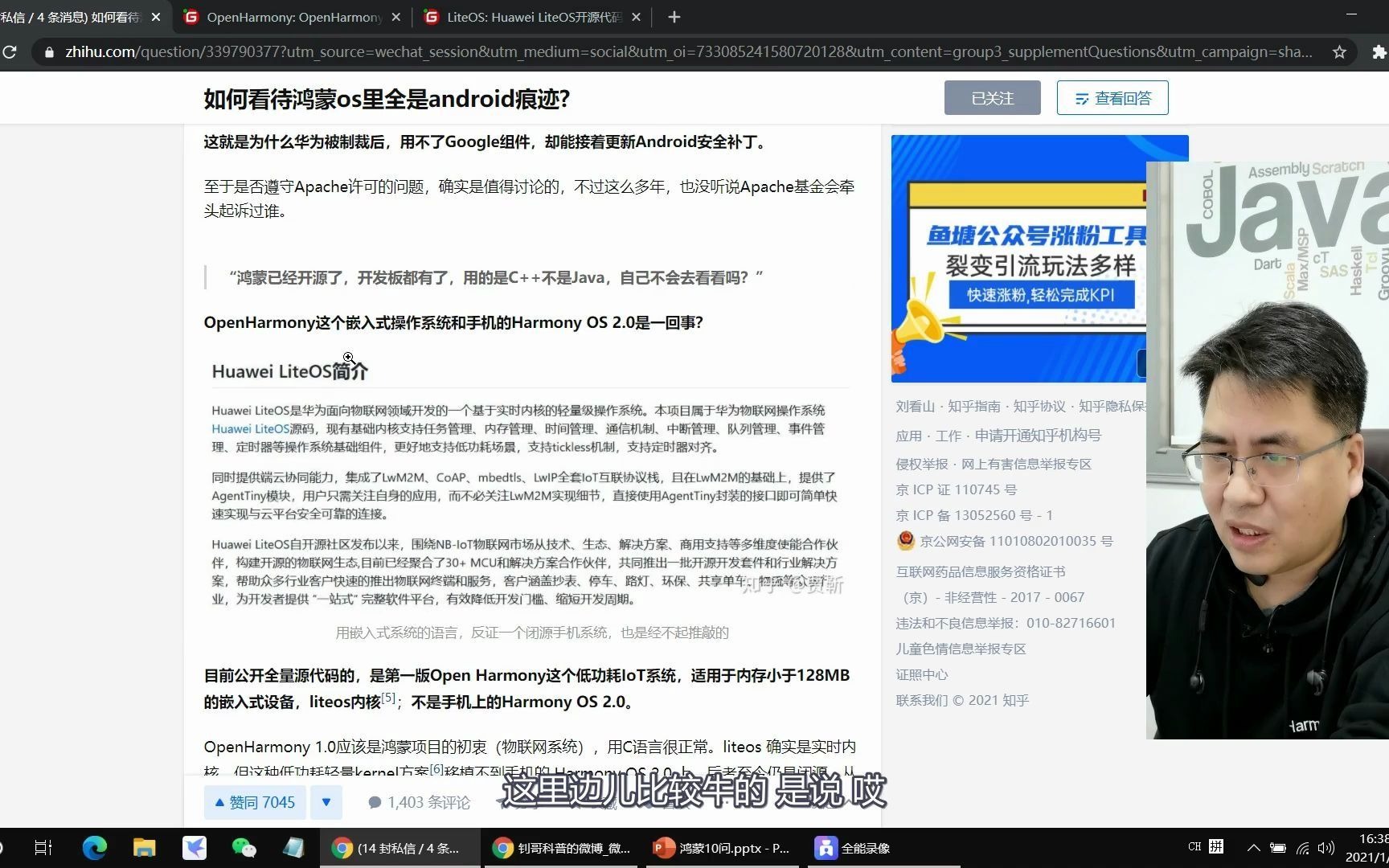The width and height of the screenshot is (1389, 868).
Task: Open footnote reference [6]
Action: point(436,769)
